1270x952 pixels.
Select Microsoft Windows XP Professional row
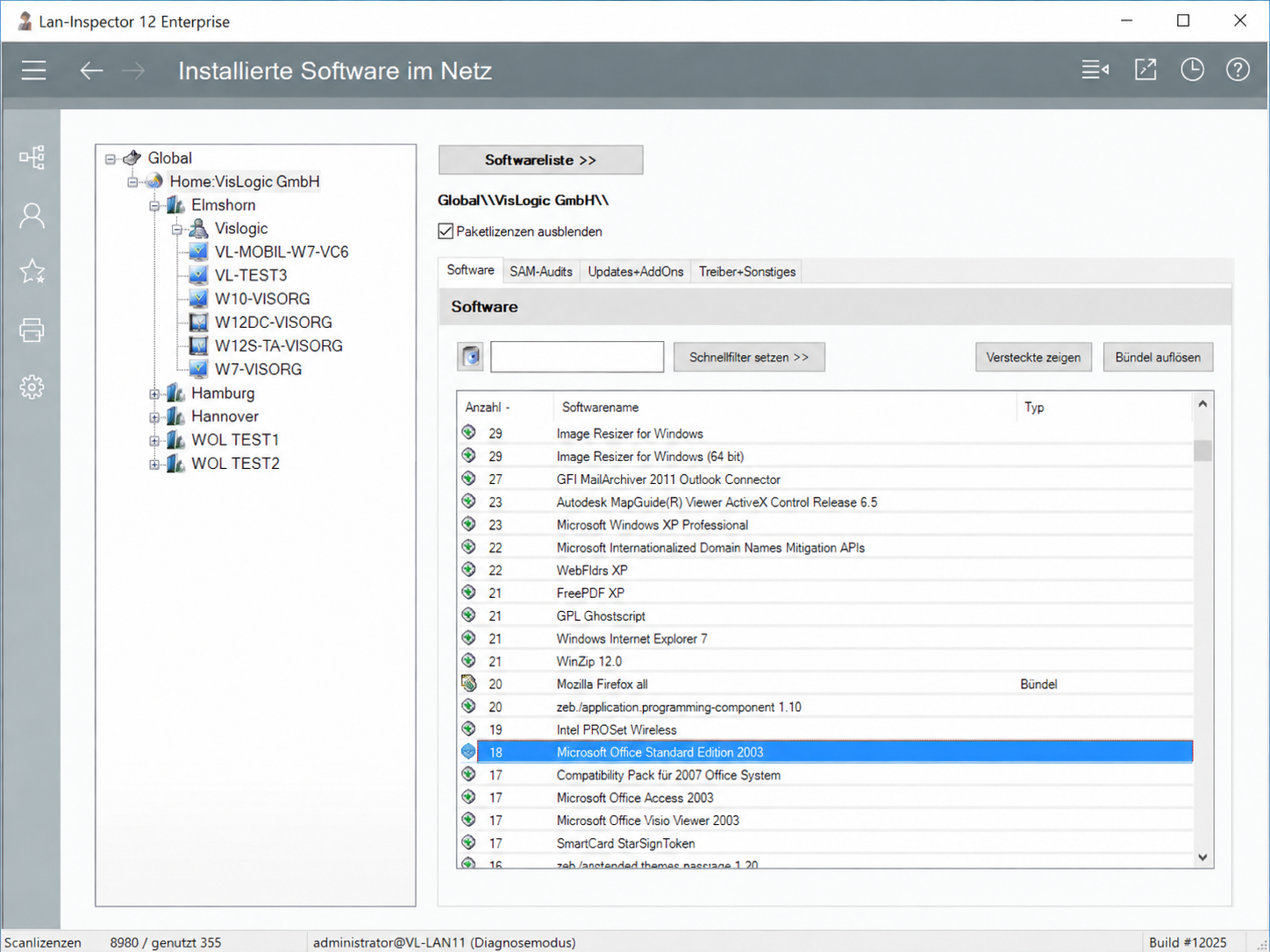[825, 524]
